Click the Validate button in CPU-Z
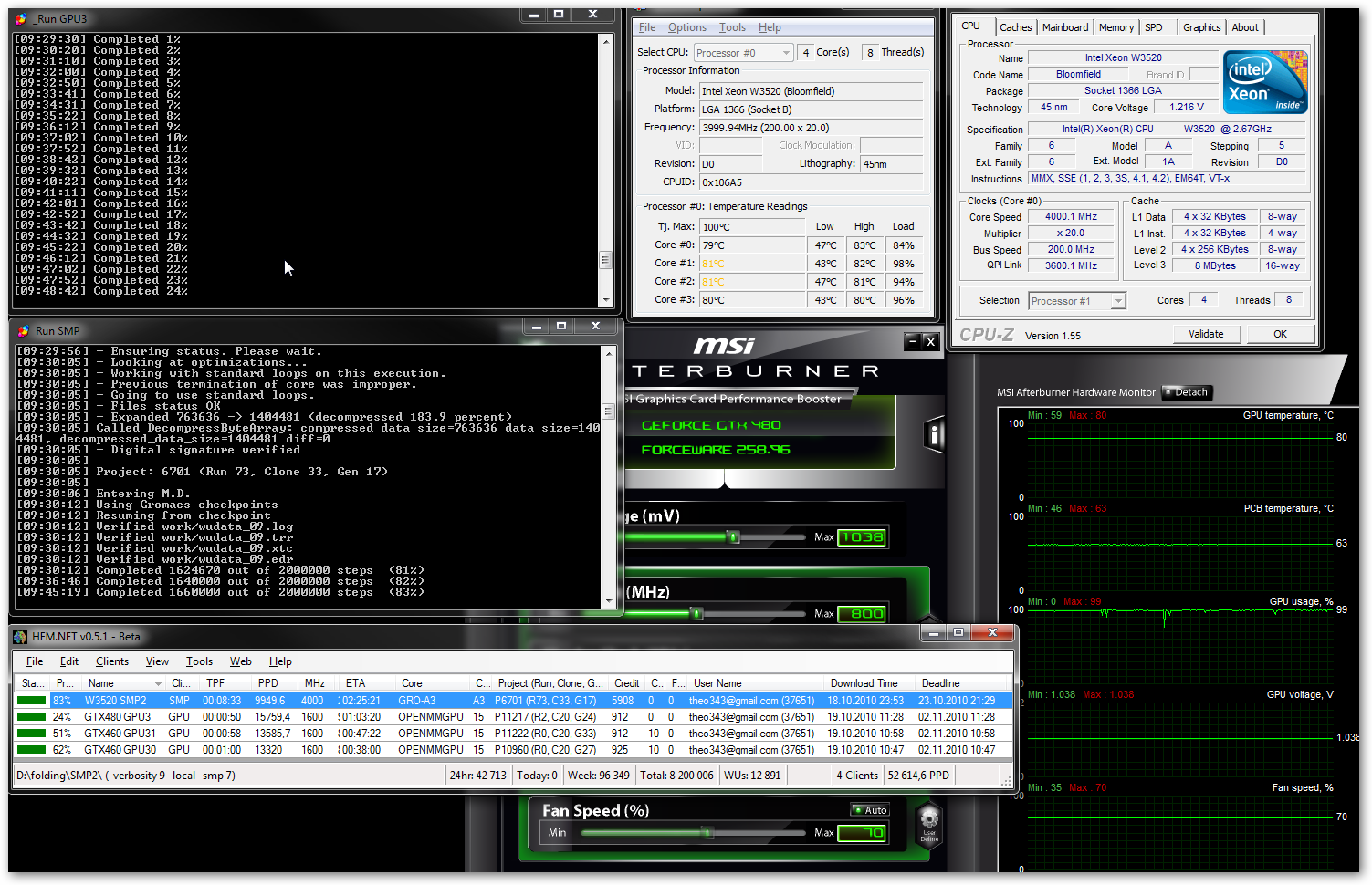Image resolution: width=1372 pixels, height=885 pixels. (1206, 334)
